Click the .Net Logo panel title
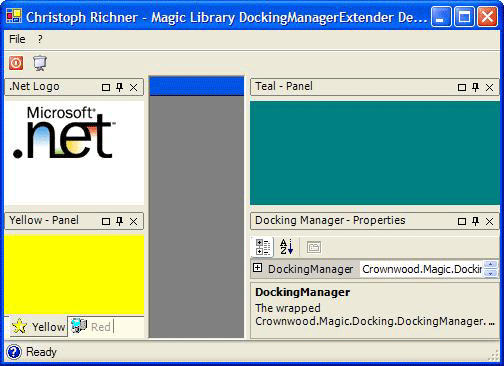 pyautogui.click(x=34, y=86)
